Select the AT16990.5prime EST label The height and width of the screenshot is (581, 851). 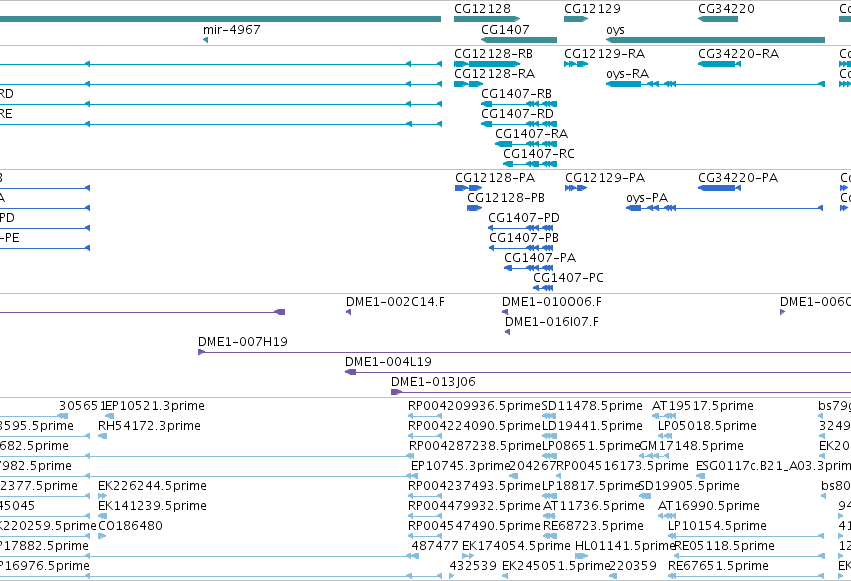[x=709, y=506]
